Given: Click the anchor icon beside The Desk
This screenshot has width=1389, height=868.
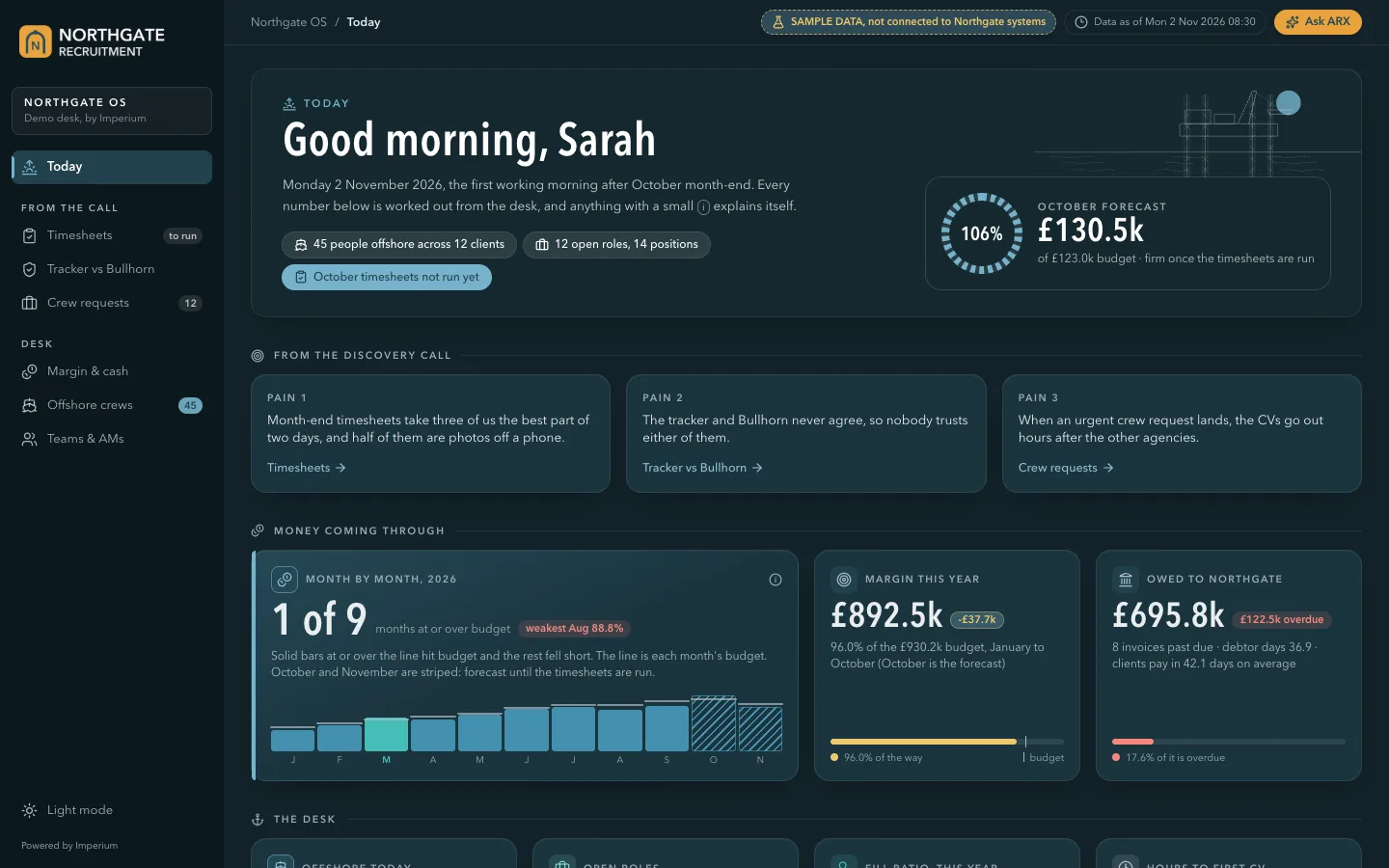Looking at the screenshot, I should pos(258,820).
